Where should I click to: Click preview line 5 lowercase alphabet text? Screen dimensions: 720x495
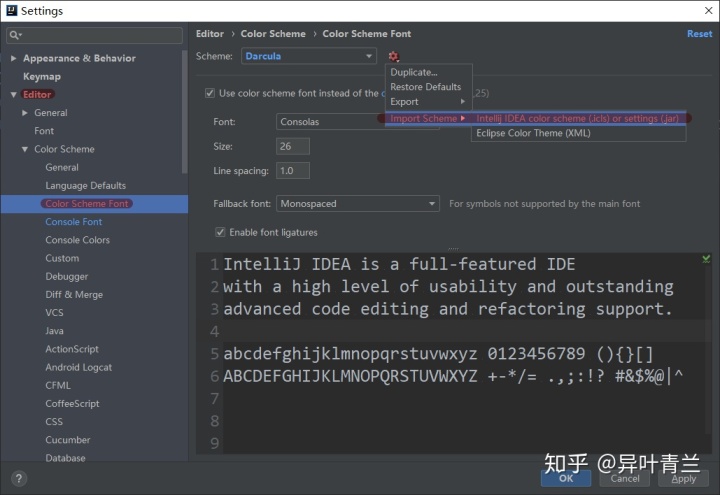click(x=350, y=354)
